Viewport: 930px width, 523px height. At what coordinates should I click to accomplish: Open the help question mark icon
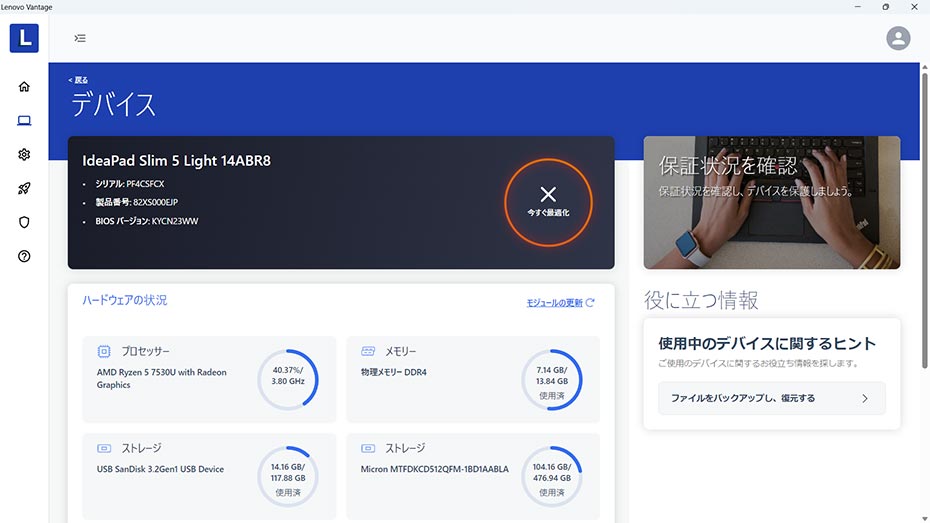click(x=24, y=256)
